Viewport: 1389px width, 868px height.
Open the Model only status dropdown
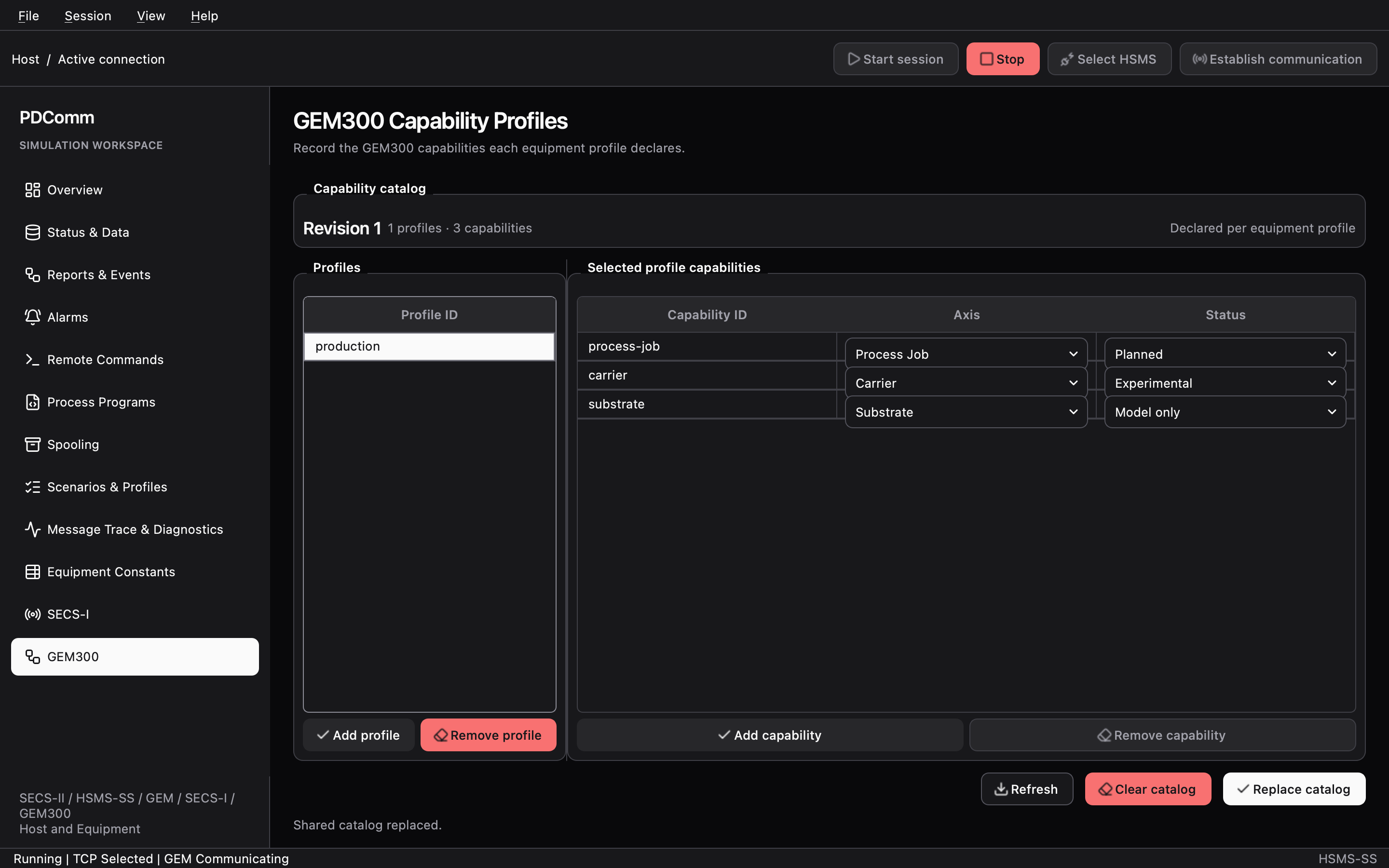(x=1225, y=412)
